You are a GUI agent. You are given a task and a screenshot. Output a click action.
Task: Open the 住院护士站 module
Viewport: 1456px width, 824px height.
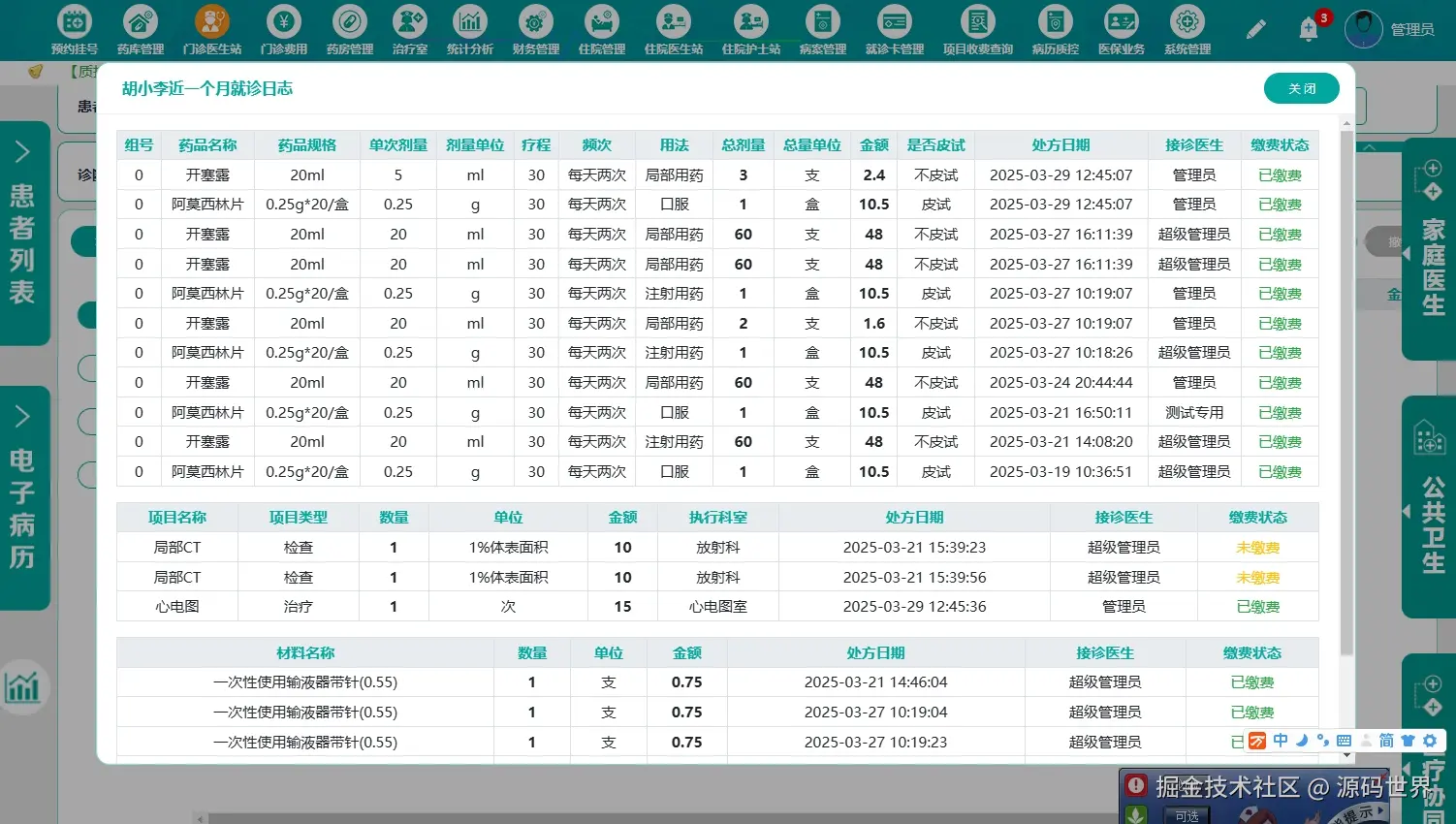[750, 28]
